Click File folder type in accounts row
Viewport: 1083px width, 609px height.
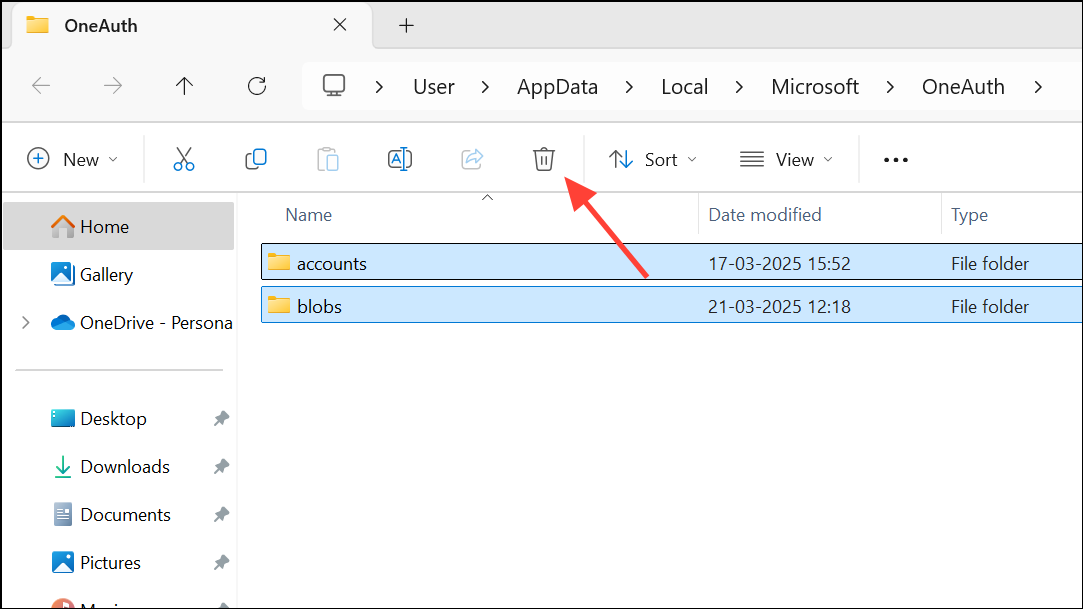[990, 264]
